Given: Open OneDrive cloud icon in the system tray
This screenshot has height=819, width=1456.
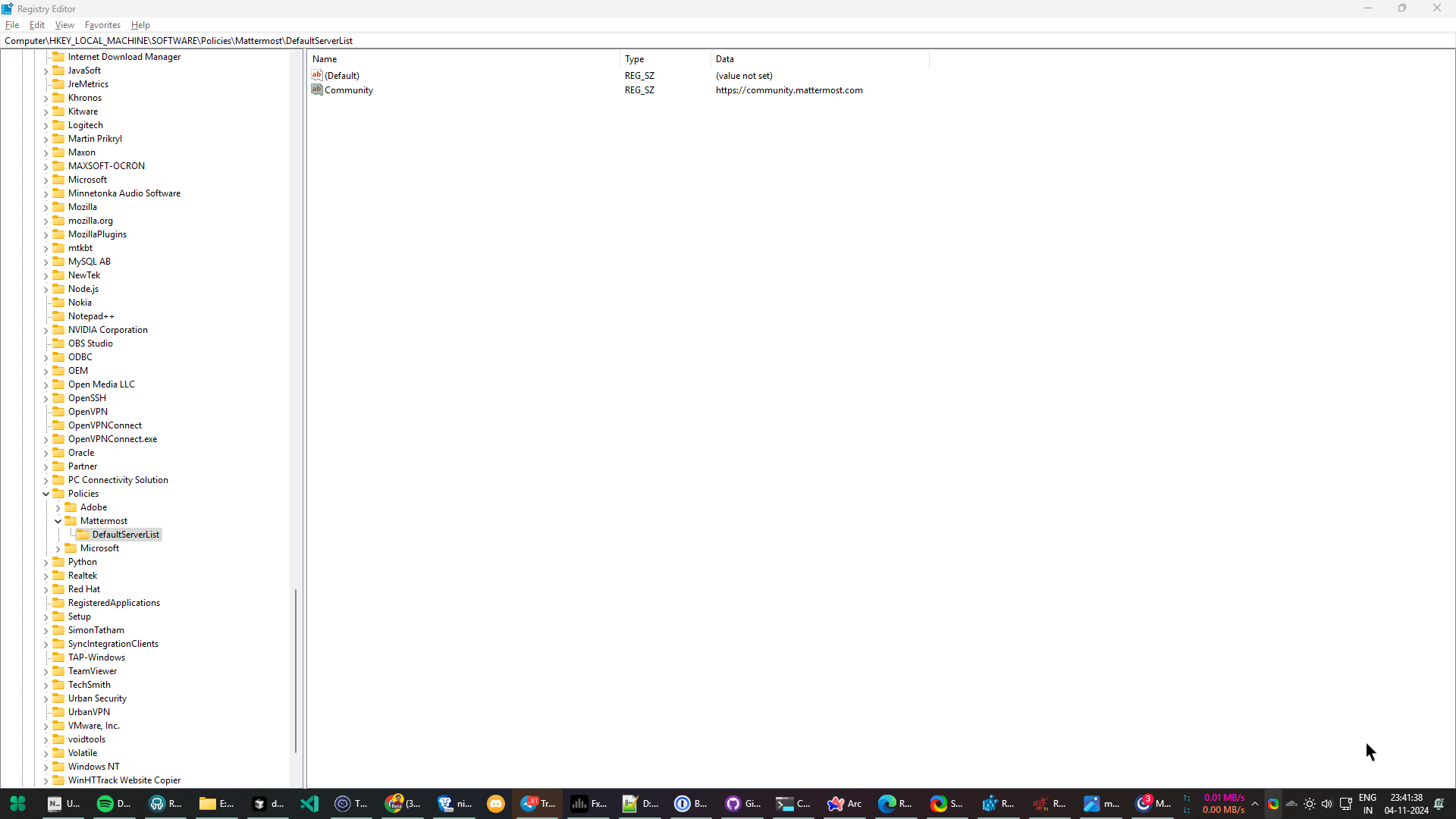Looking at the screenshot, I should 1291,805.
